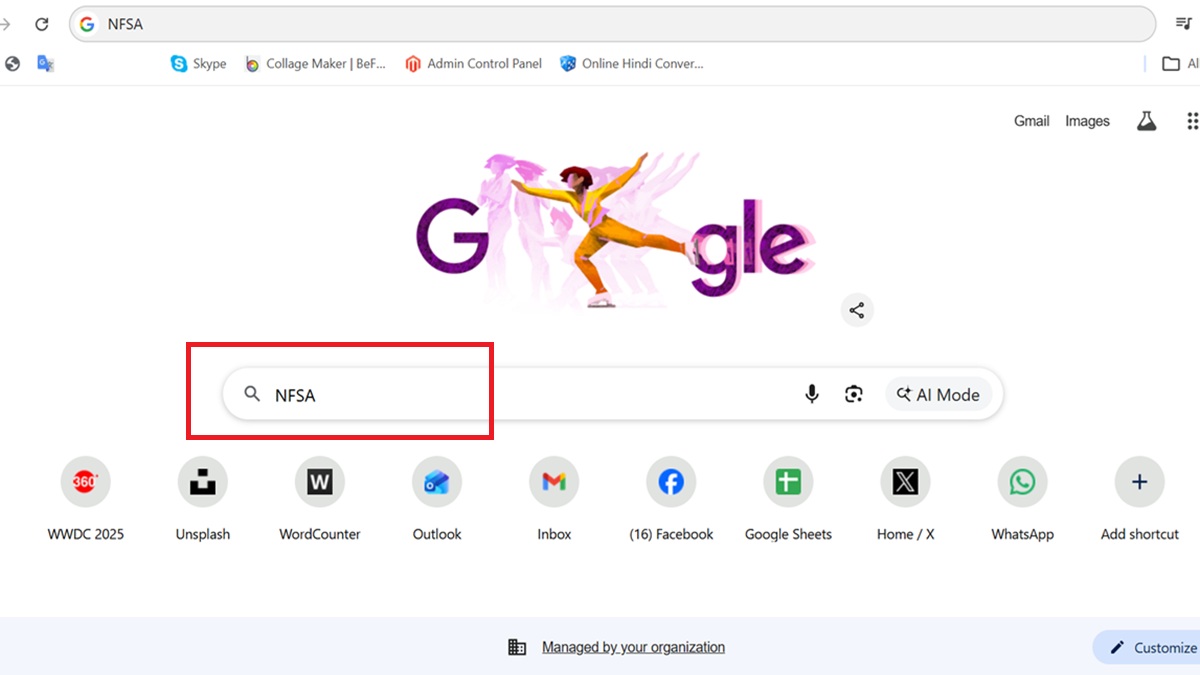Open the Gmail link
1200x675 pixels.
pyautogui.click(x=1031, y=121)
